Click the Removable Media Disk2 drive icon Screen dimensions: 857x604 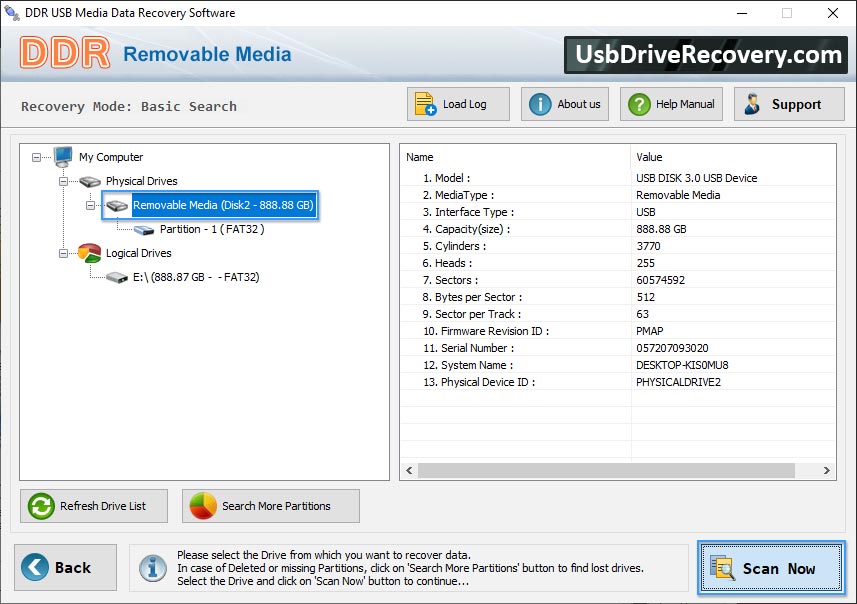tap(117, 206)
